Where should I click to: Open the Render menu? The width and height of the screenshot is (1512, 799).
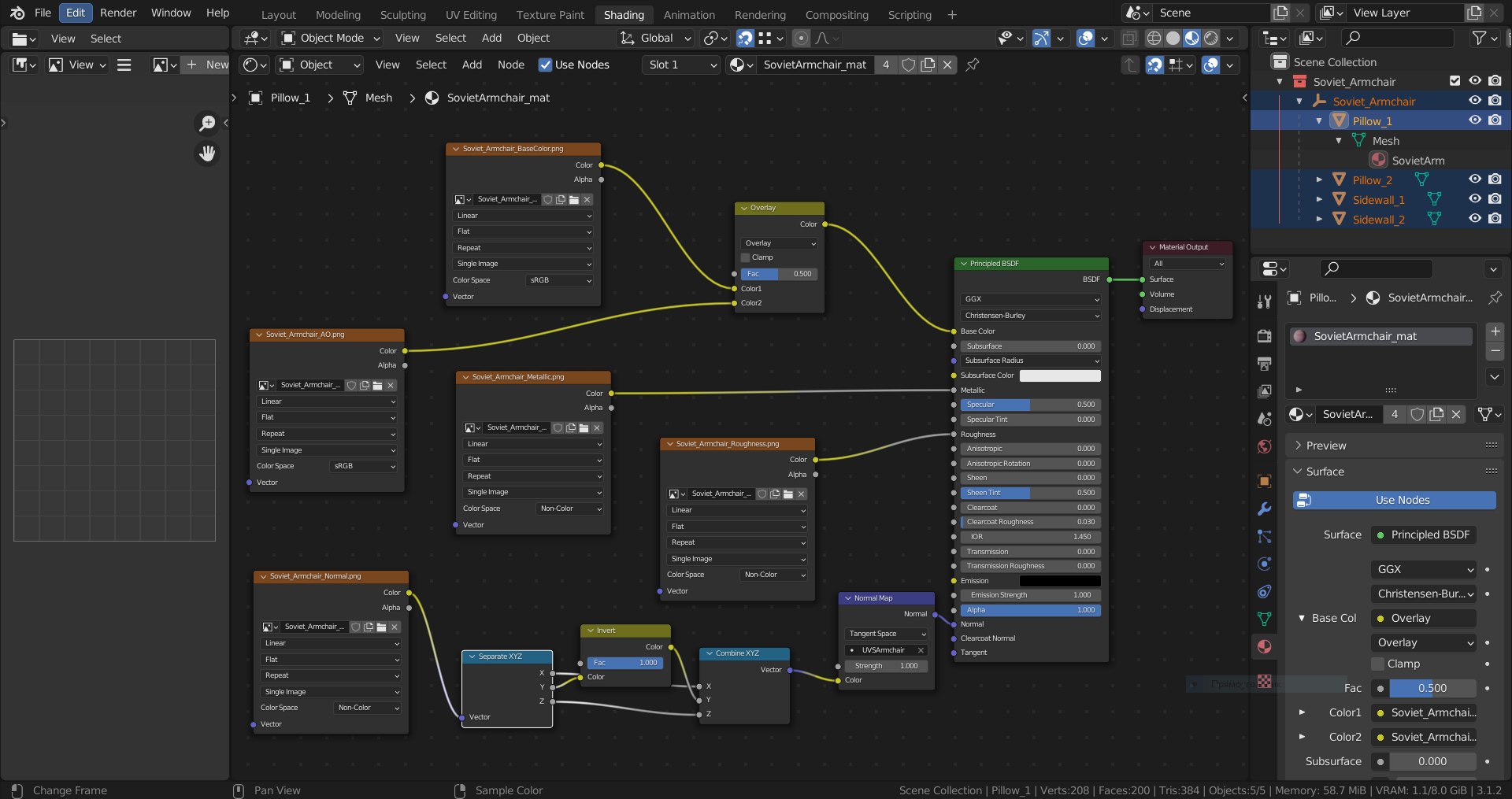pos(118,13)
